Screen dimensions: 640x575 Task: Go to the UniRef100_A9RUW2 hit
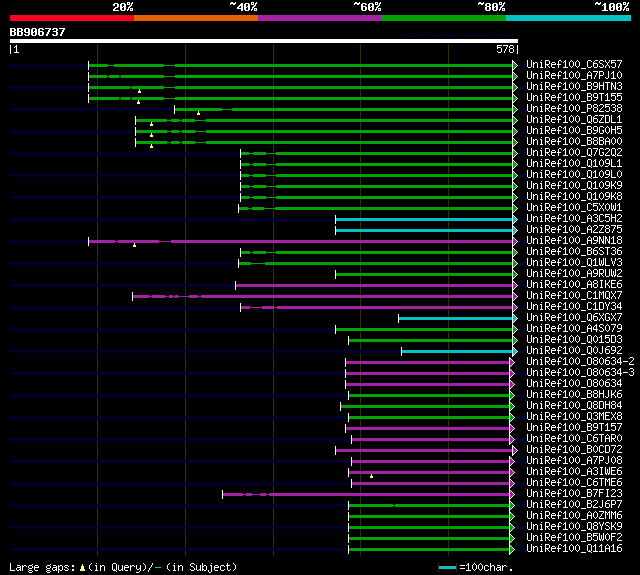(x=574, y=274)
